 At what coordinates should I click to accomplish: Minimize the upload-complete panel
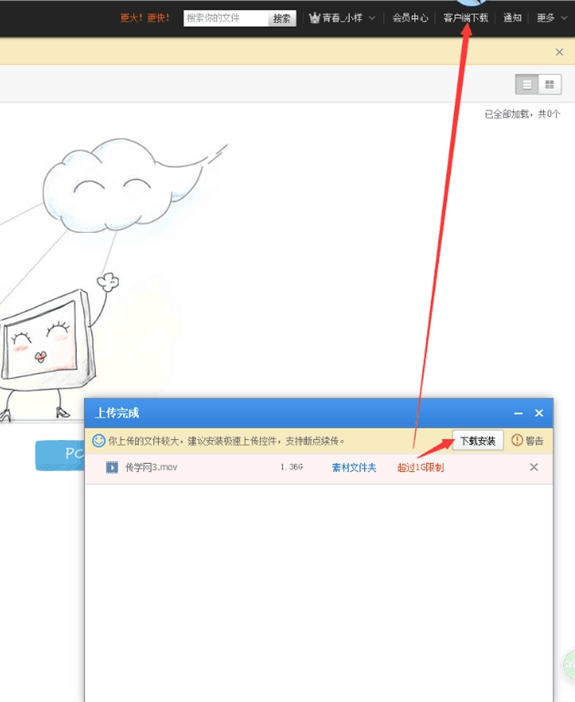[x=518, y=413]
